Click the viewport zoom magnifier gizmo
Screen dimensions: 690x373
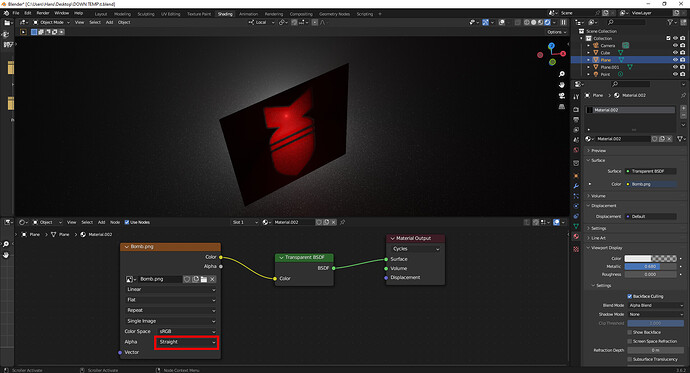pos(562,74)
